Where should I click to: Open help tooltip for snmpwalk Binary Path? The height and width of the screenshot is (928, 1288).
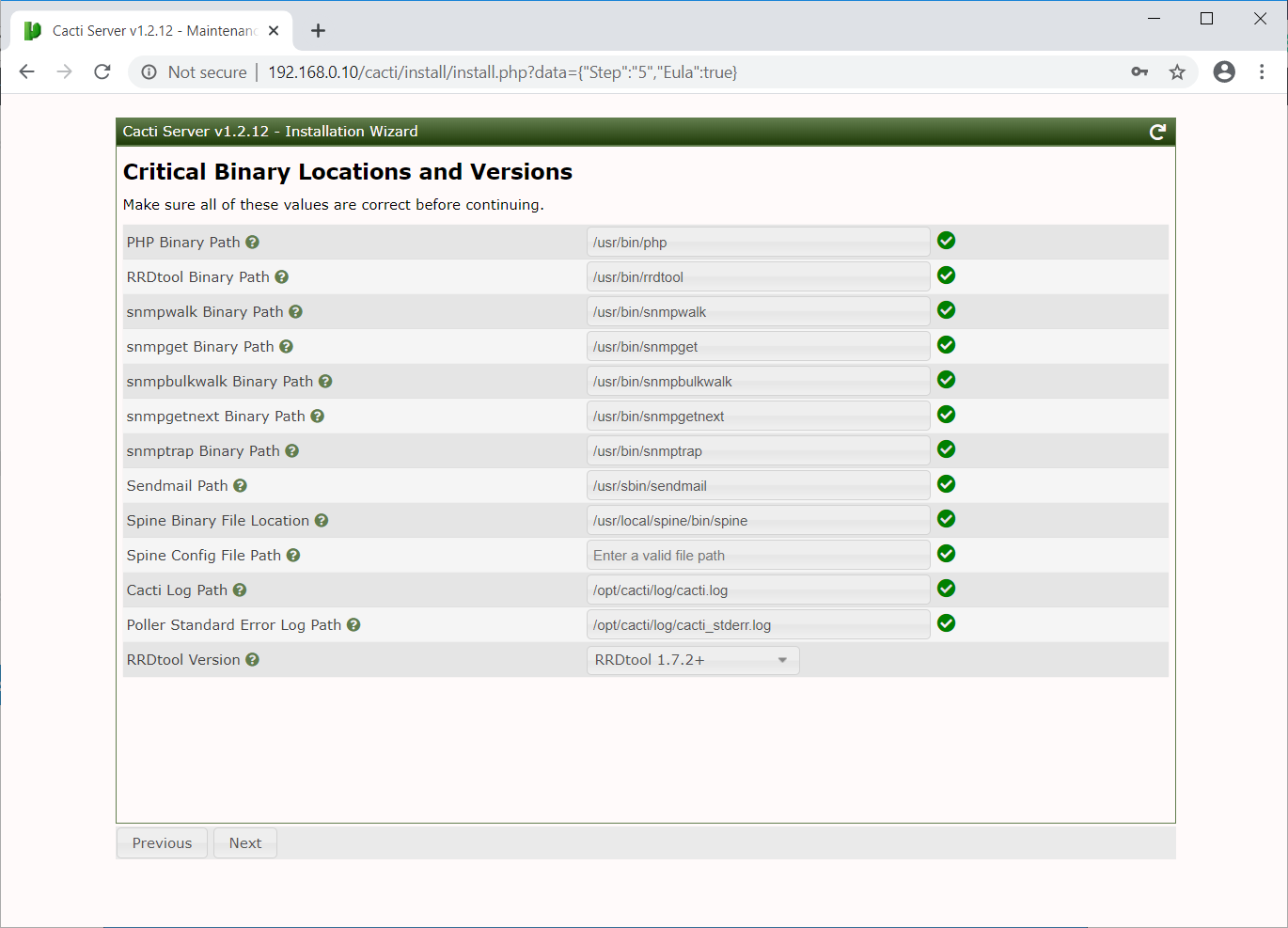coord(295,312)
